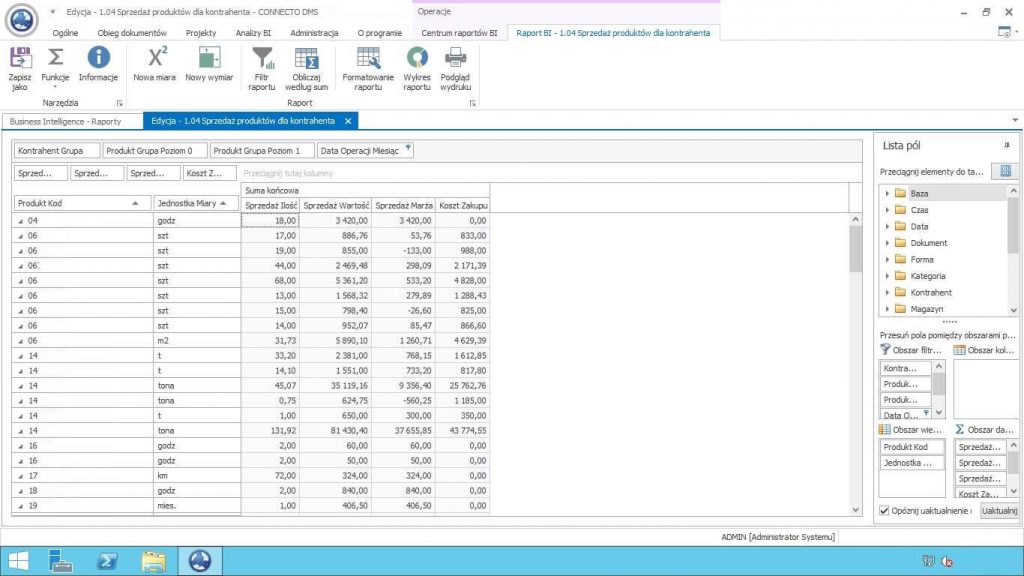The image size is (1024, 576).
Task: Select cell value 35 119,16
Action: coord(336,386)
